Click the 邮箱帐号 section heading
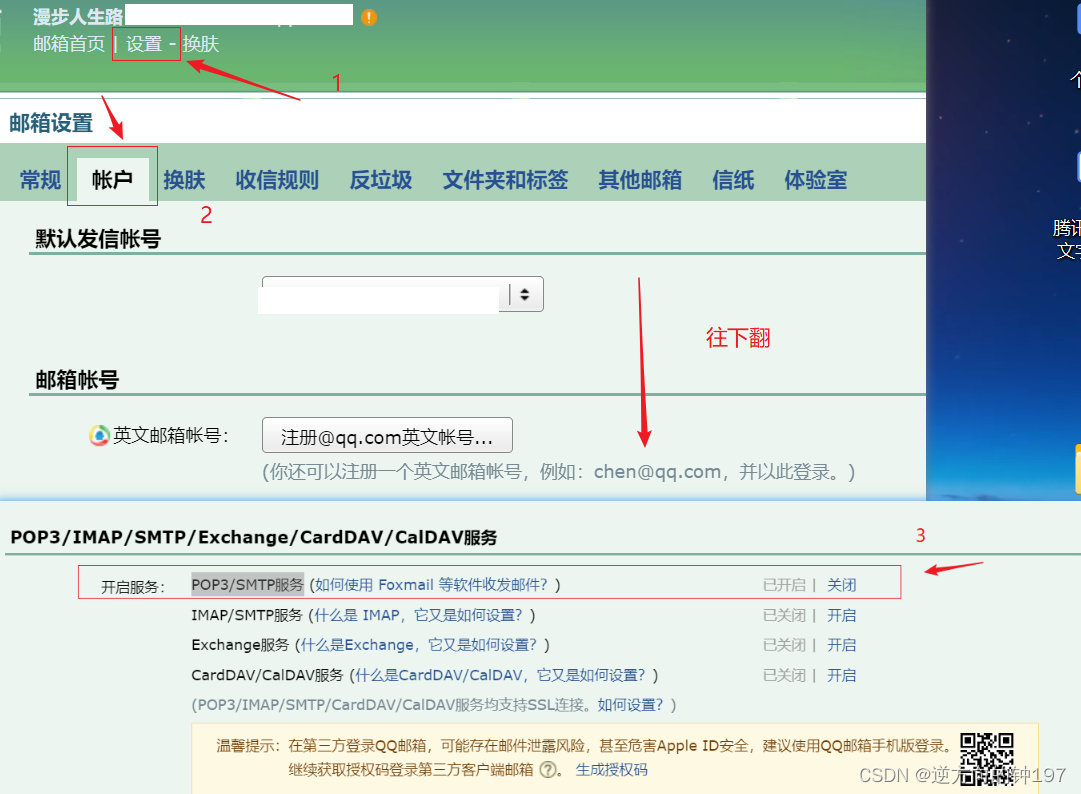This screenshot has width=1081, height=794. point(77,380)
